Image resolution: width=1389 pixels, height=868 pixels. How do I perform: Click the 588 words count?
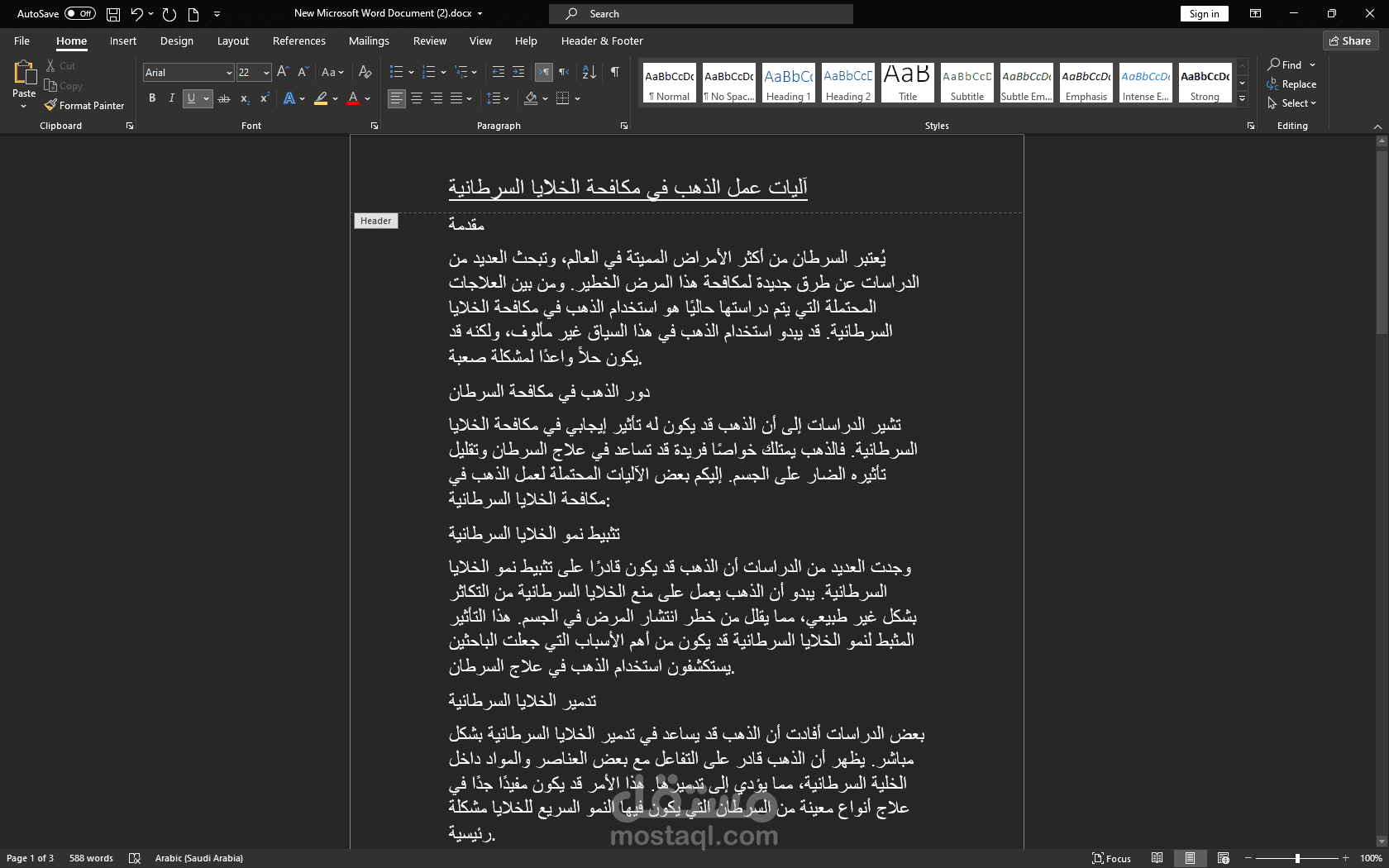pyautogui.click(x=91, y=858)
